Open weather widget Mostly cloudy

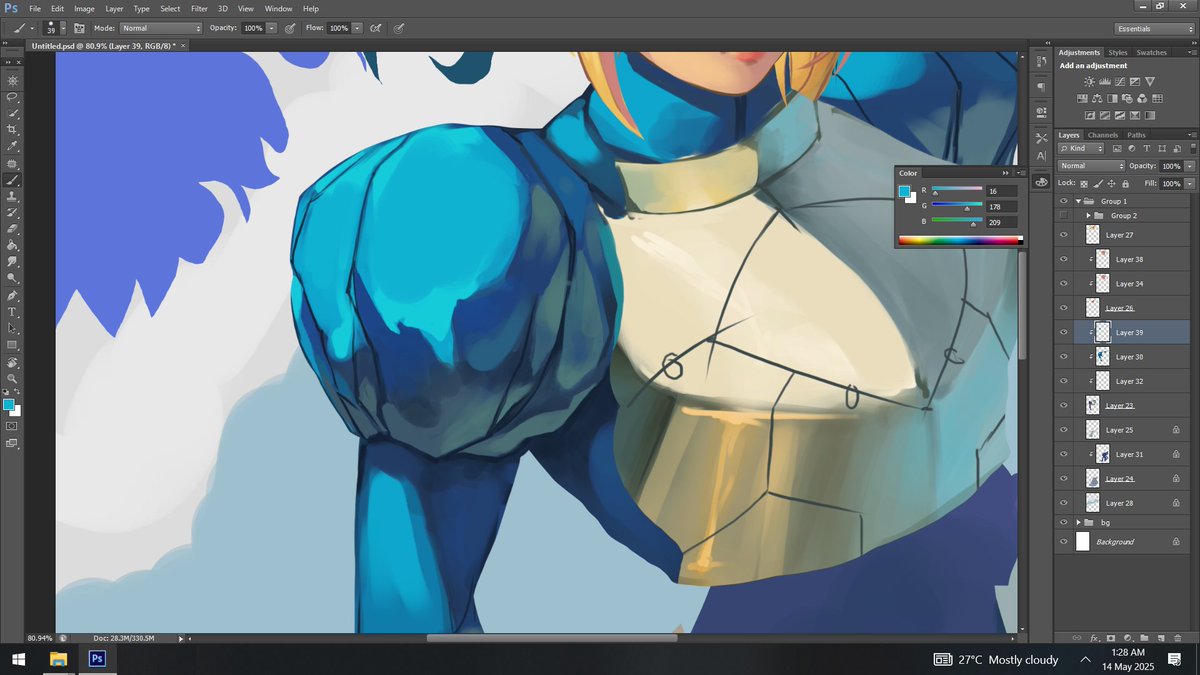coord(995,660)
